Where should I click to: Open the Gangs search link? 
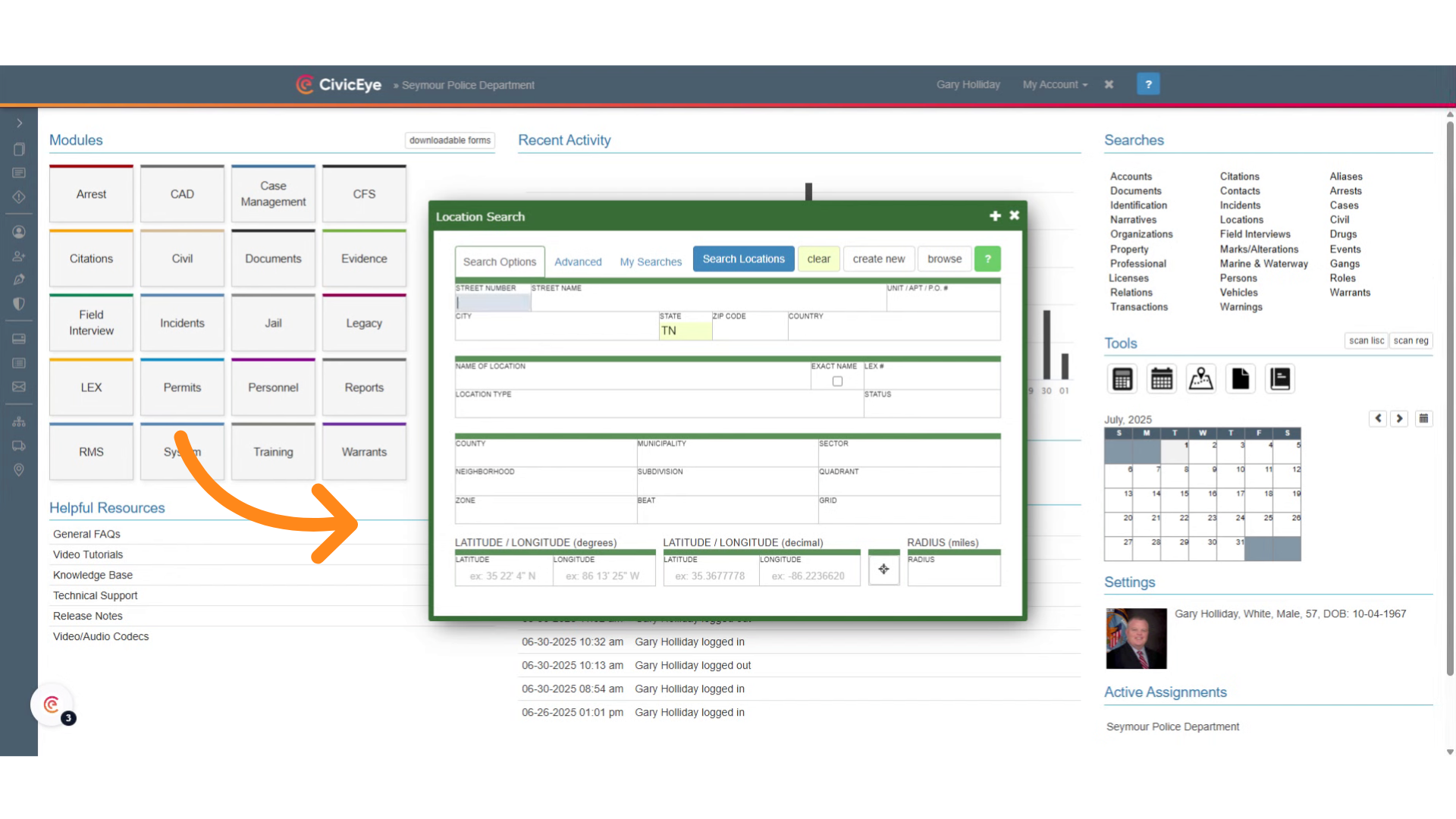pos(1345,264)
